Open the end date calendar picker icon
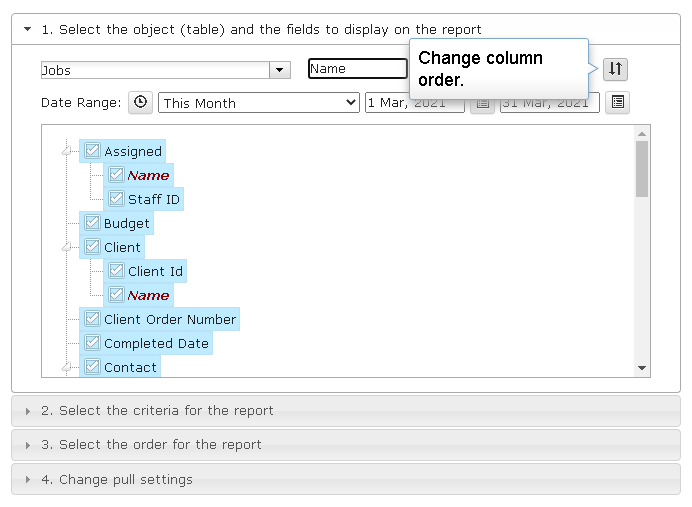The width and height of the screenshot is (692, 507). click(x=617, y=102)
